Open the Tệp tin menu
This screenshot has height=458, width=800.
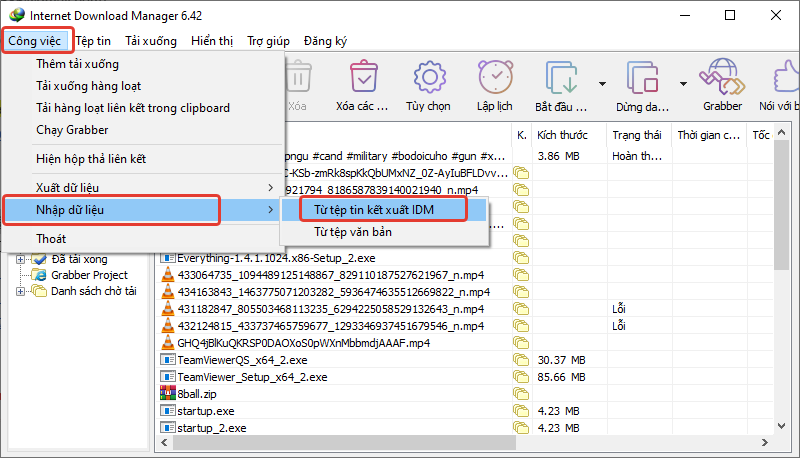tap(93, 41)
